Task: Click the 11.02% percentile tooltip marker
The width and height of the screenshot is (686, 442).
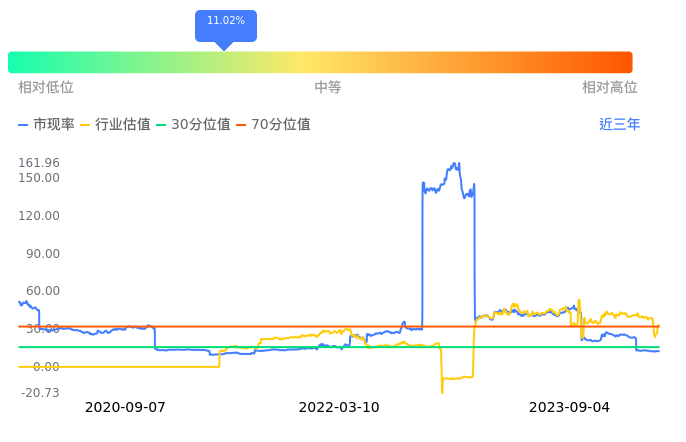Action: pyautogui.click(x=225, y=21)
